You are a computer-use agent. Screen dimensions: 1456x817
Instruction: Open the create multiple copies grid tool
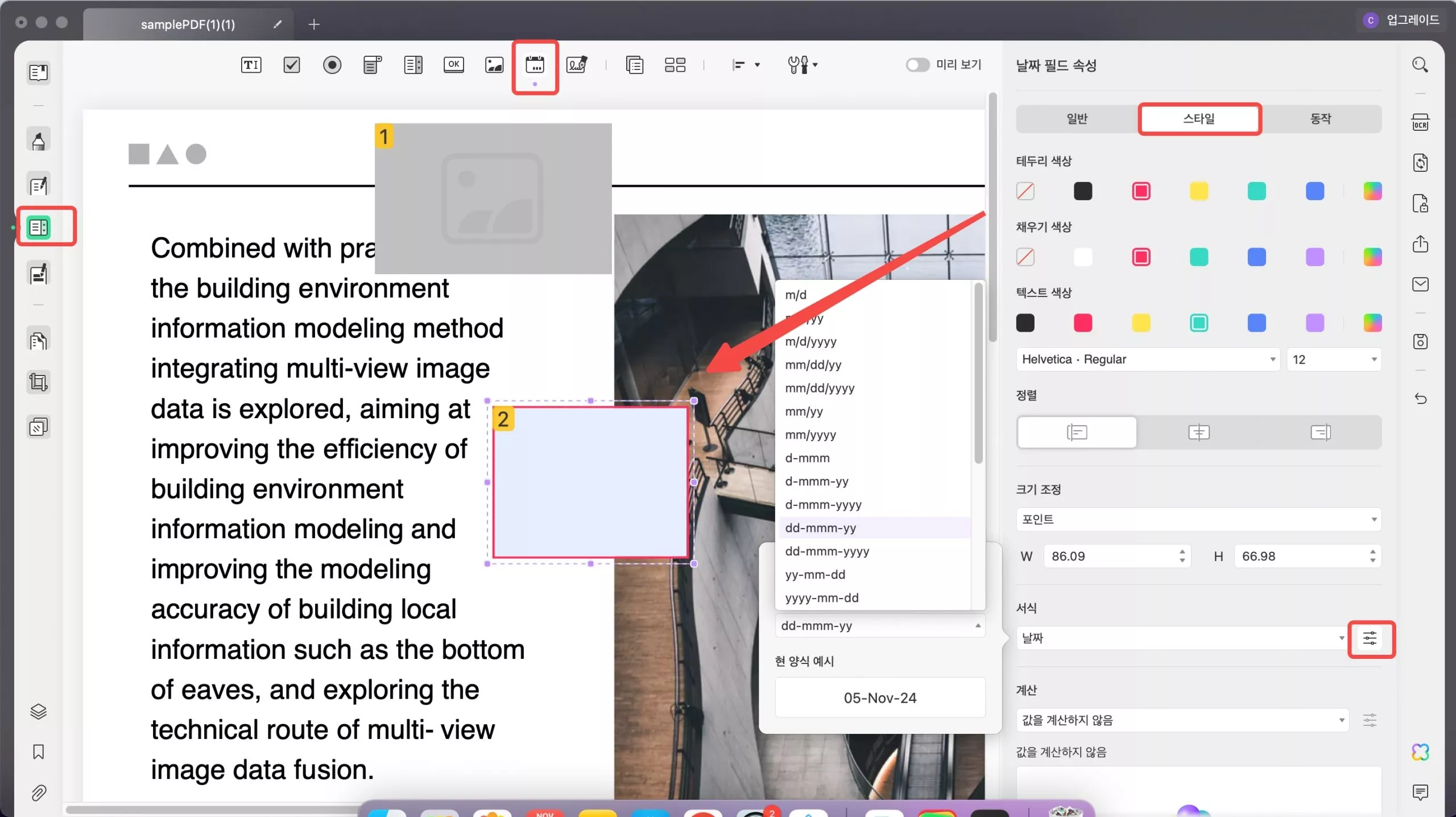pyautogui.click(x=675, y=65)
